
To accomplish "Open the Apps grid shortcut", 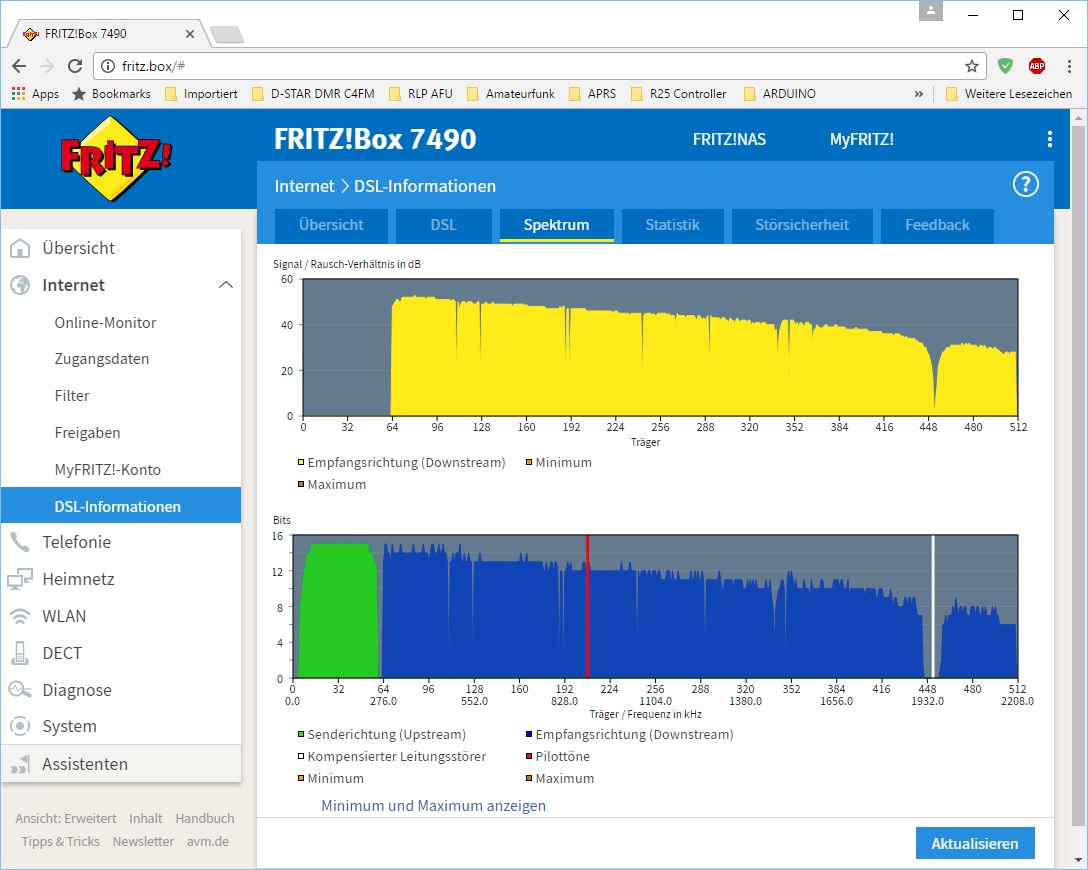I will pos(35,94).
